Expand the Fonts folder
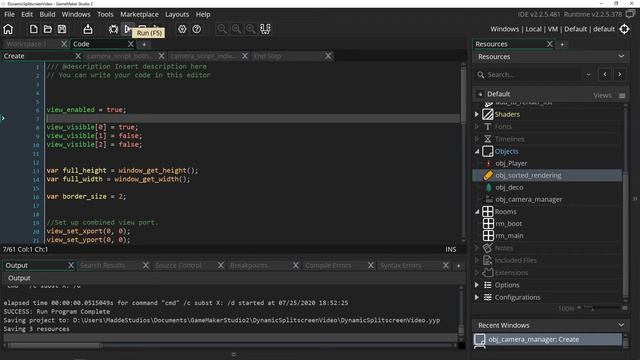The width and height of the screenshot is (640, 360). [x=477, y=127]
